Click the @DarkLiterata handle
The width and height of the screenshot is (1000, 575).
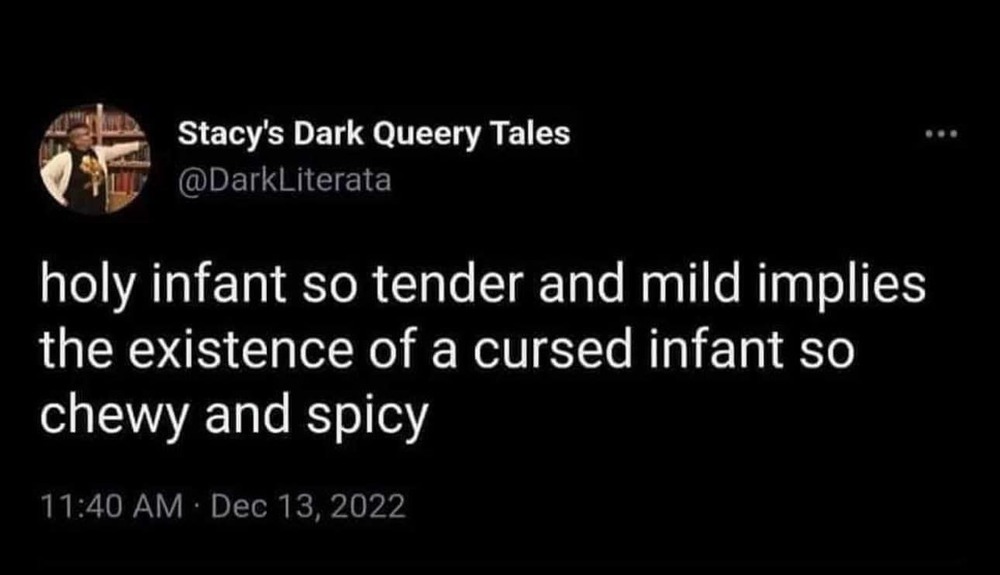tap(284, 181)
